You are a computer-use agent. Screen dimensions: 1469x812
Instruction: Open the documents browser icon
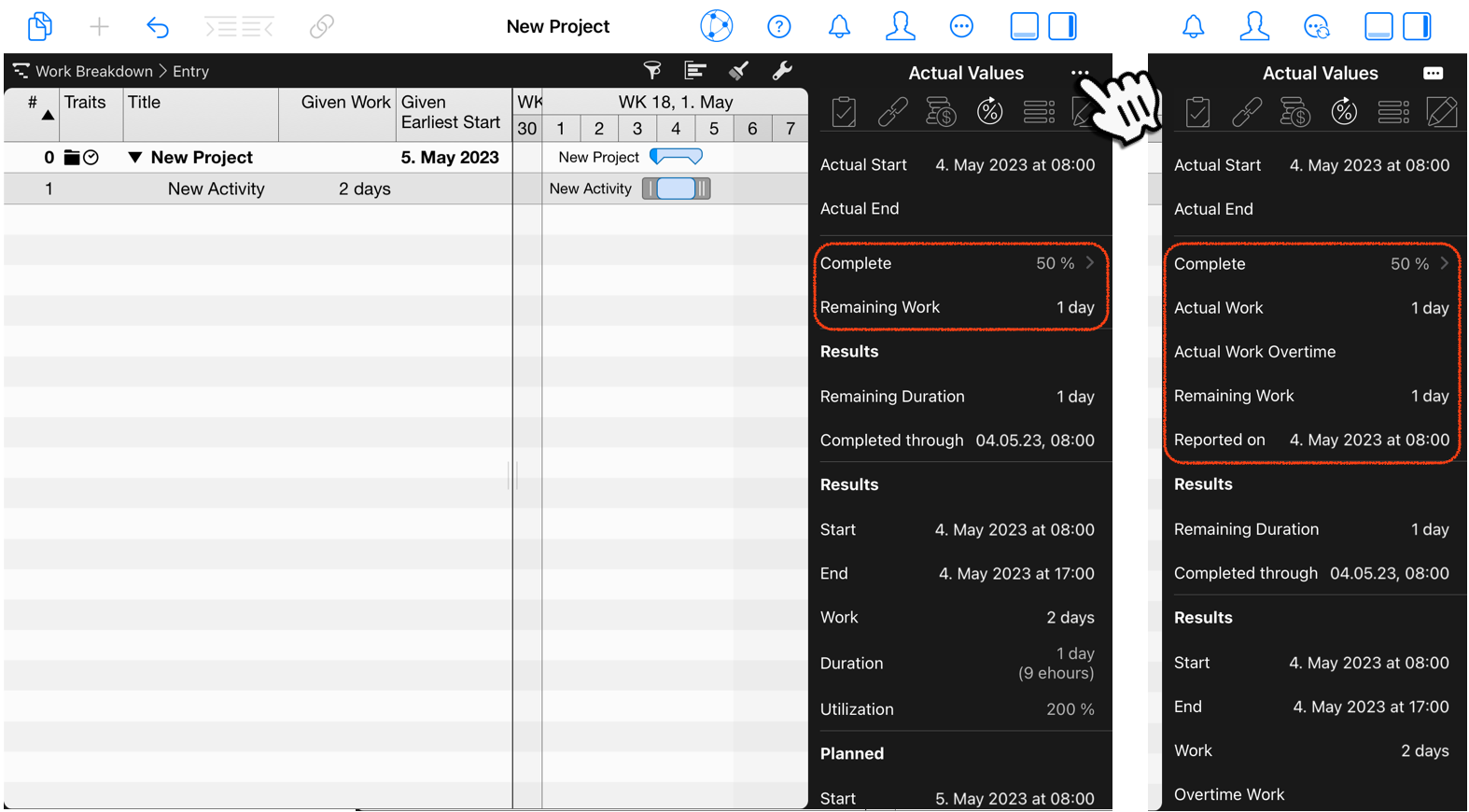click(39, 26)
